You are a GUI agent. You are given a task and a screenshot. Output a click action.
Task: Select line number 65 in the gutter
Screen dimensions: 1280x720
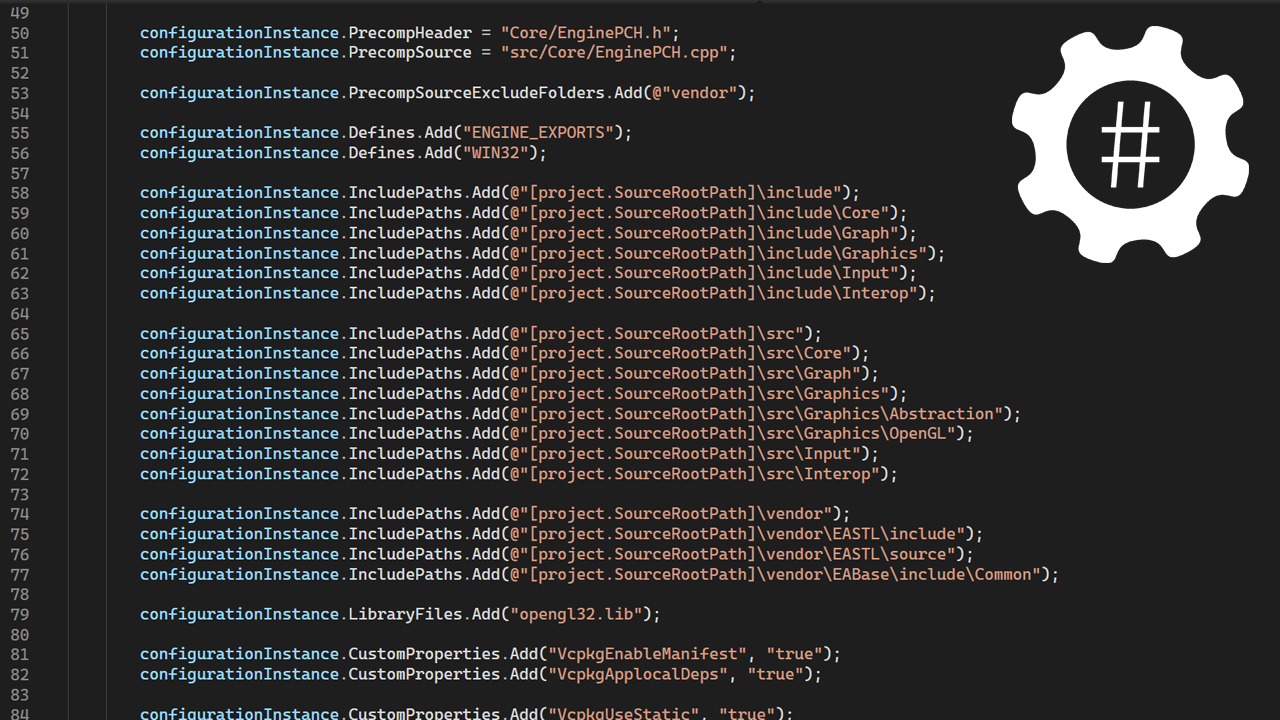(20, 333)
